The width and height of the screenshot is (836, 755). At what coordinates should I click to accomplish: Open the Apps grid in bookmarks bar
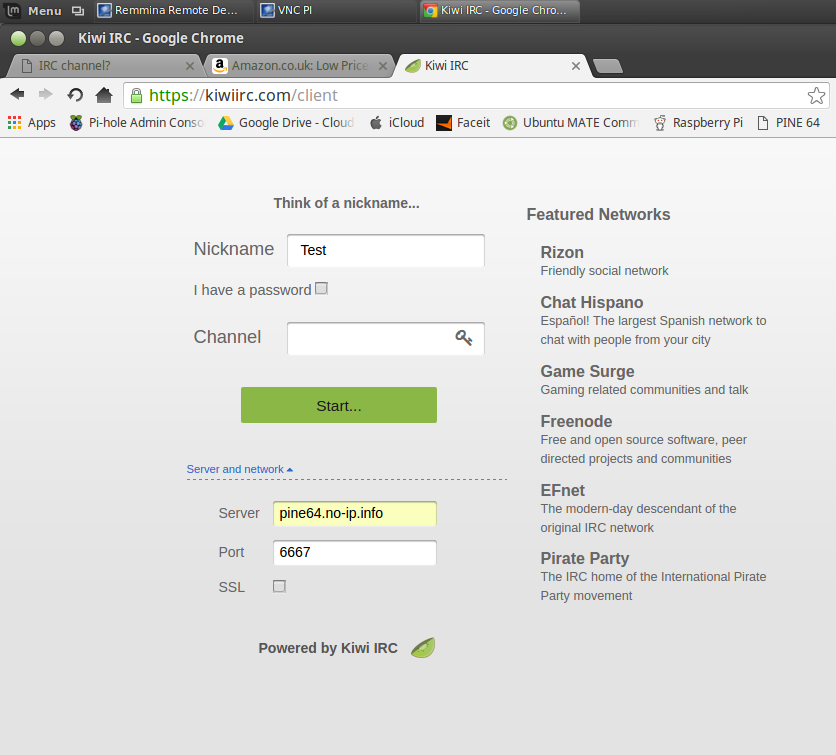coord(32,123)
